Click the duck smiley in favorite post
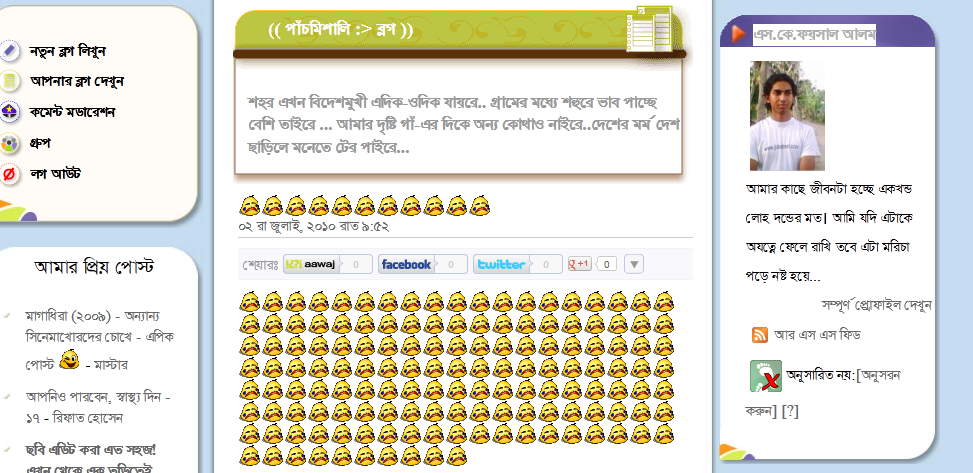The width and height of the screenshot is (973, 473). (69, 359)
